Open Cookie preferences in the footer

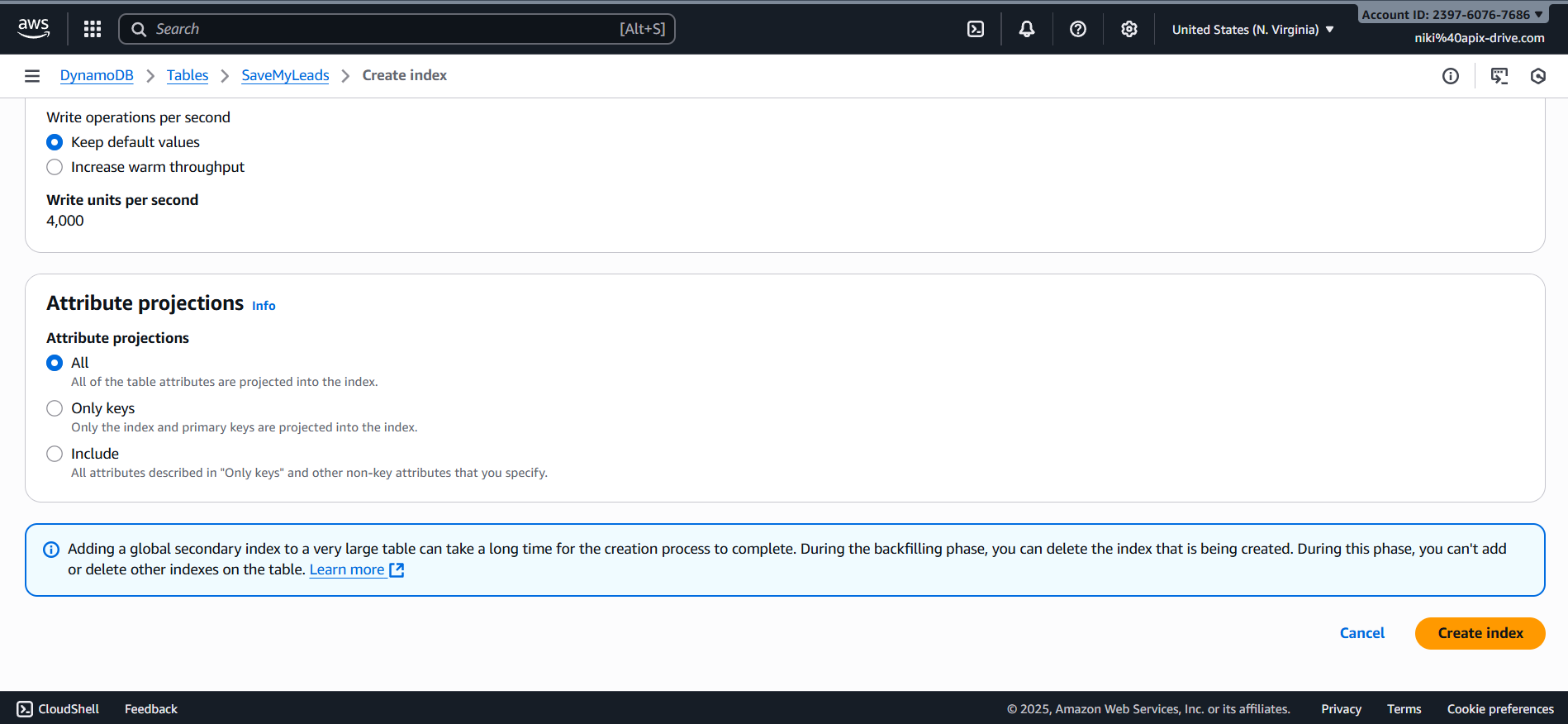[1500, 709]
